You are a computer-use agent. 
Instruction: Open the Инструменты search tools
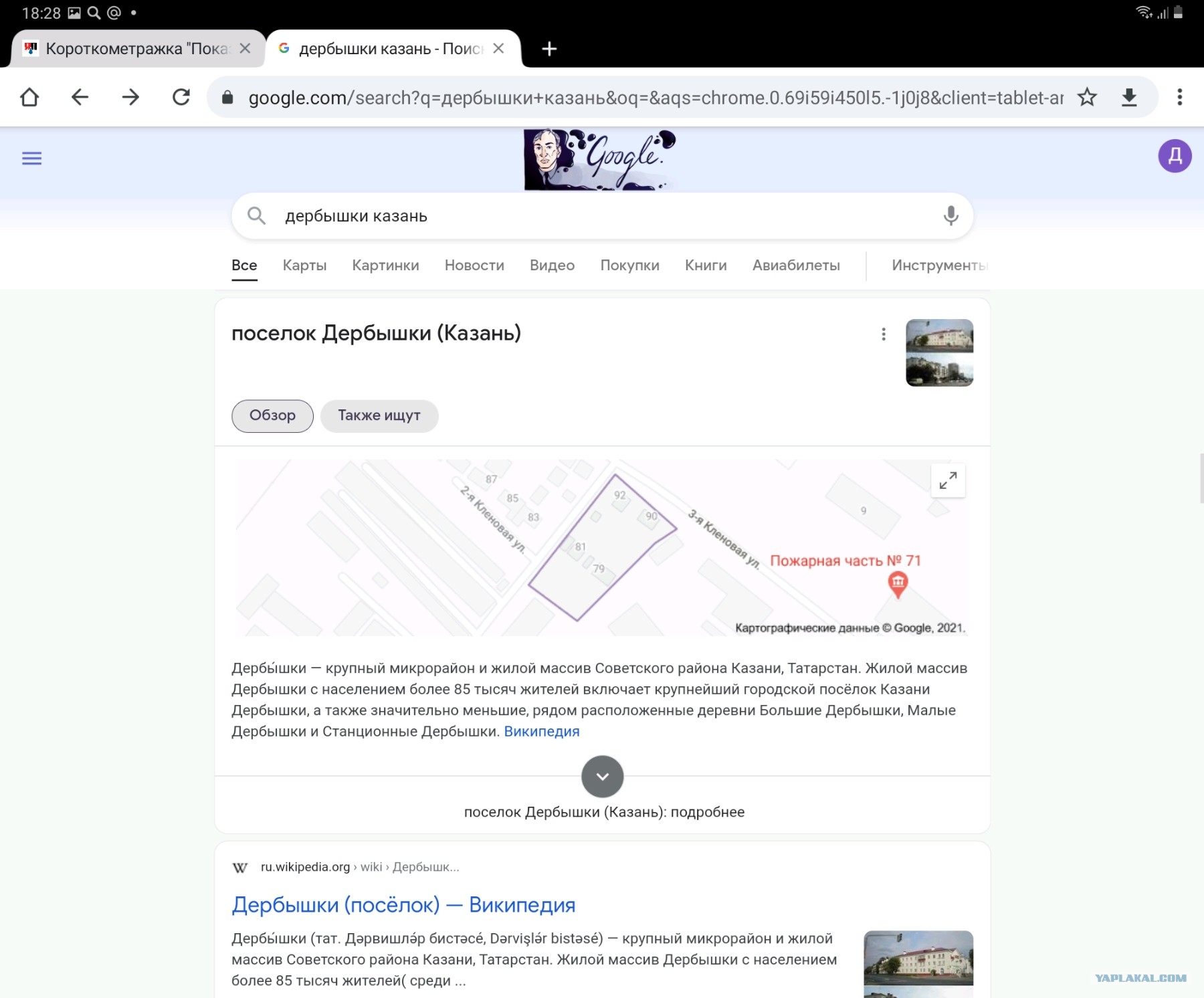coord(939,266)
